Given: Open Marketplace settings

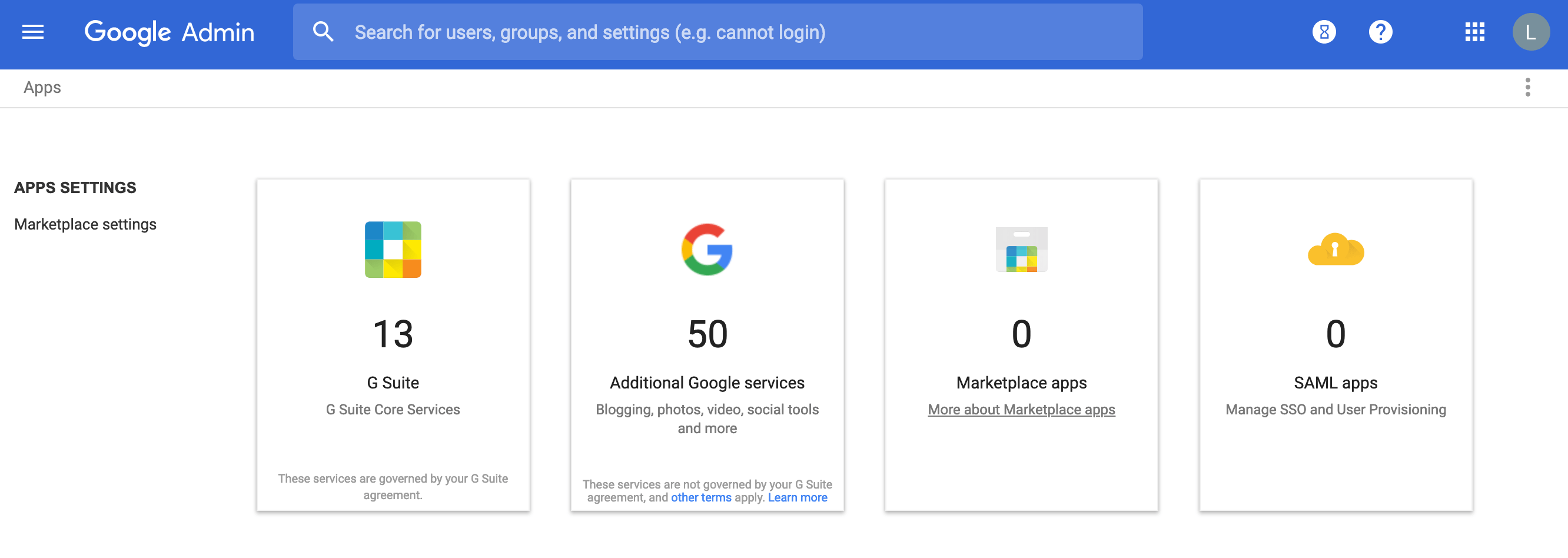Looking at the screenshot, I should coord(85,224).
